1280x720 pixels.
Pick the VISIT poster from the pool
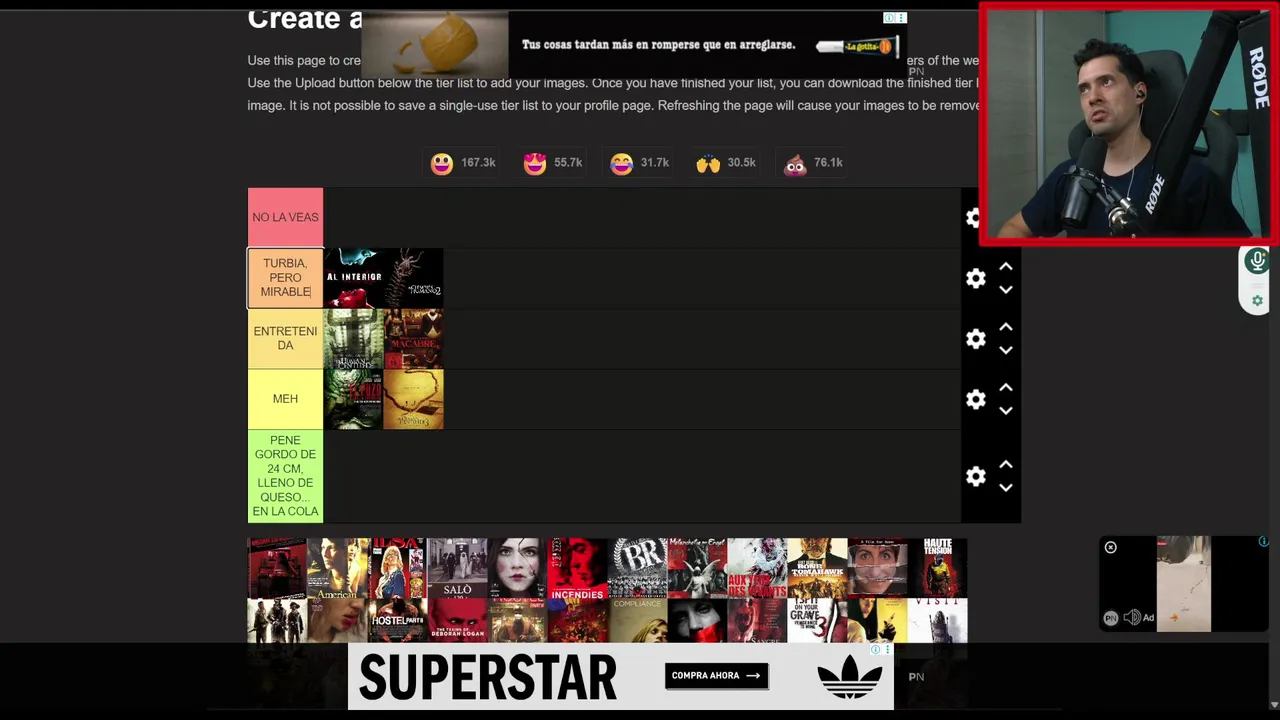937,621
